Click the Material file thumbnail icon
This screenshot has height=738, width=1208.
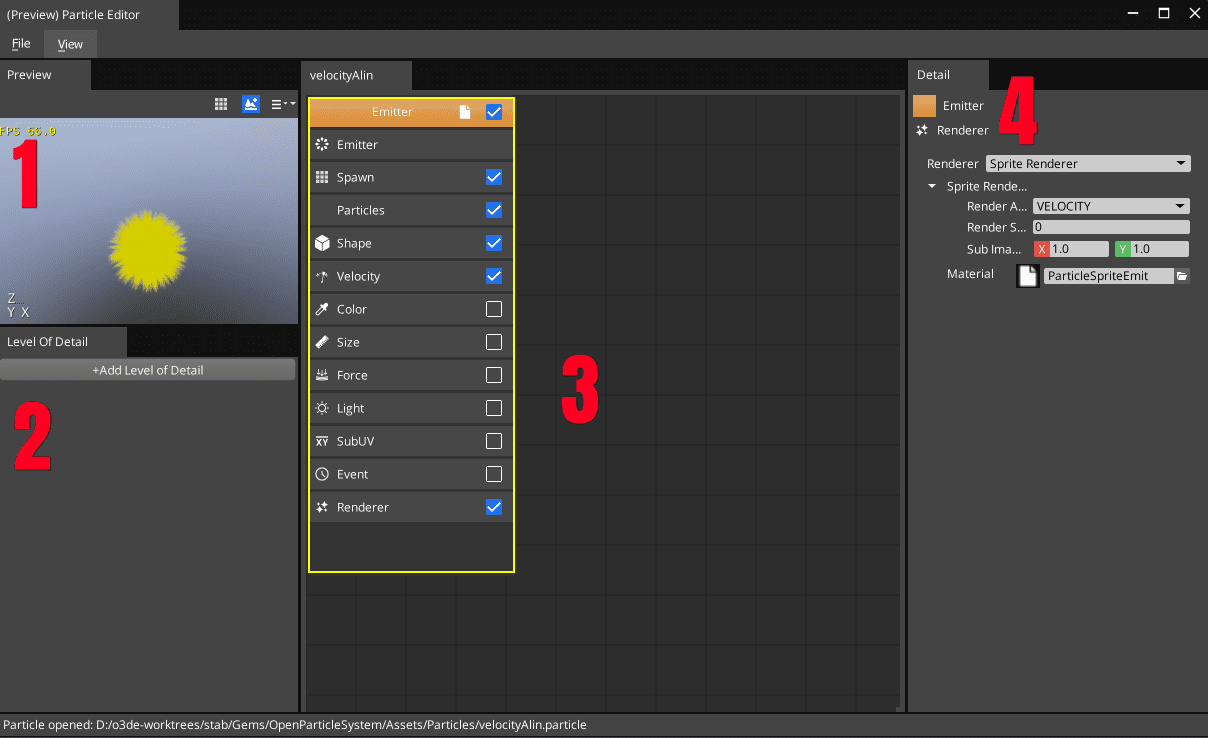point(1028,276)
